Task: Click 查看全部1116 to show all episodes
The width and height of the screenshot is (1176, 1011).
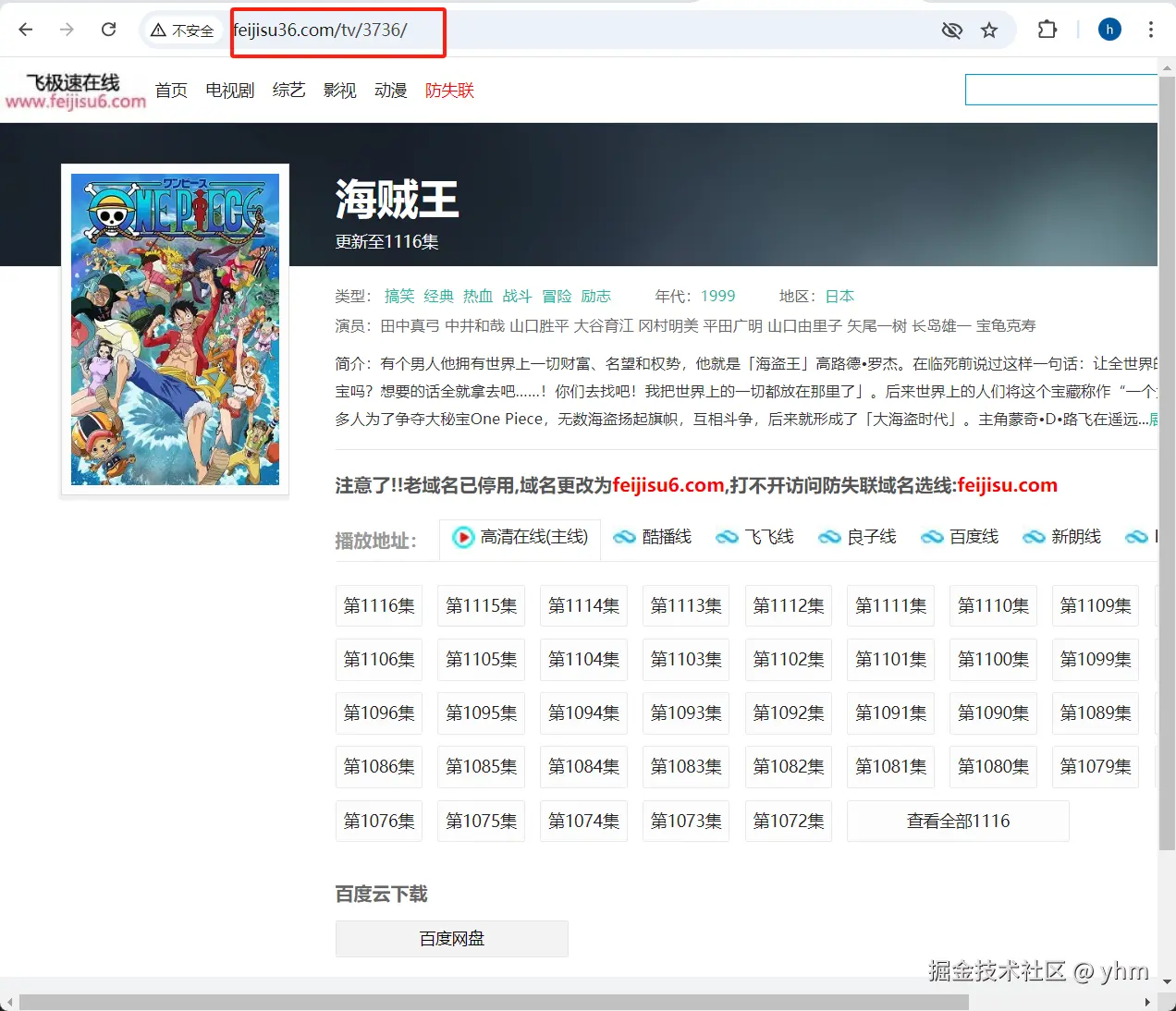Action: [x=958, y=821]
